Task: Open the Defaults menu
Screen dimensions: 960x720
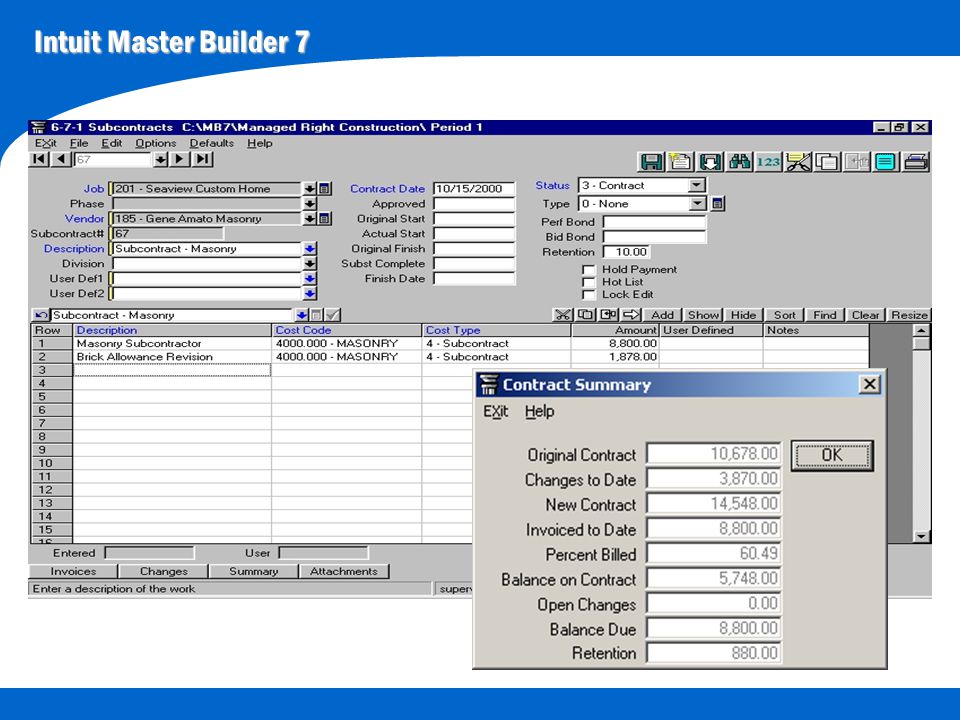Action: tap(211, 143)
